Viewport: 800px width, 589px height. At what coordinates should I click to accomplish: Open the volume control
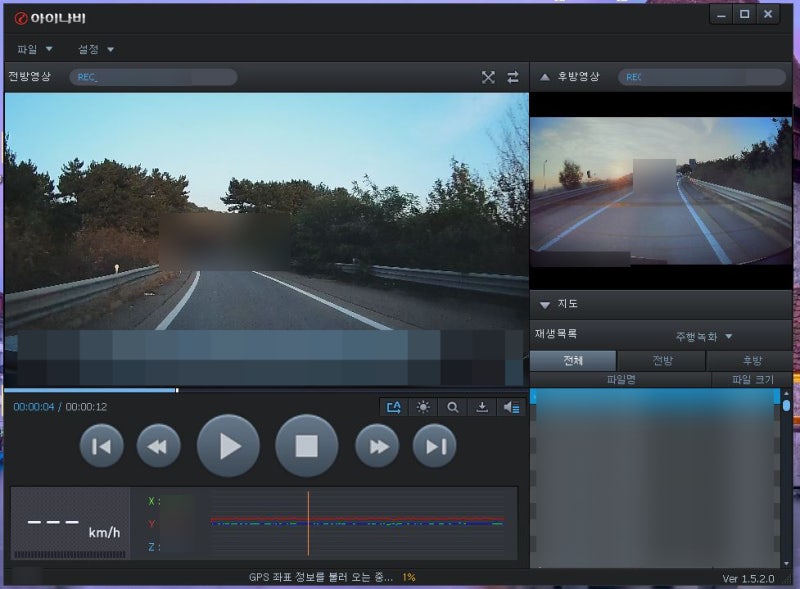click(x=511, y=407)
